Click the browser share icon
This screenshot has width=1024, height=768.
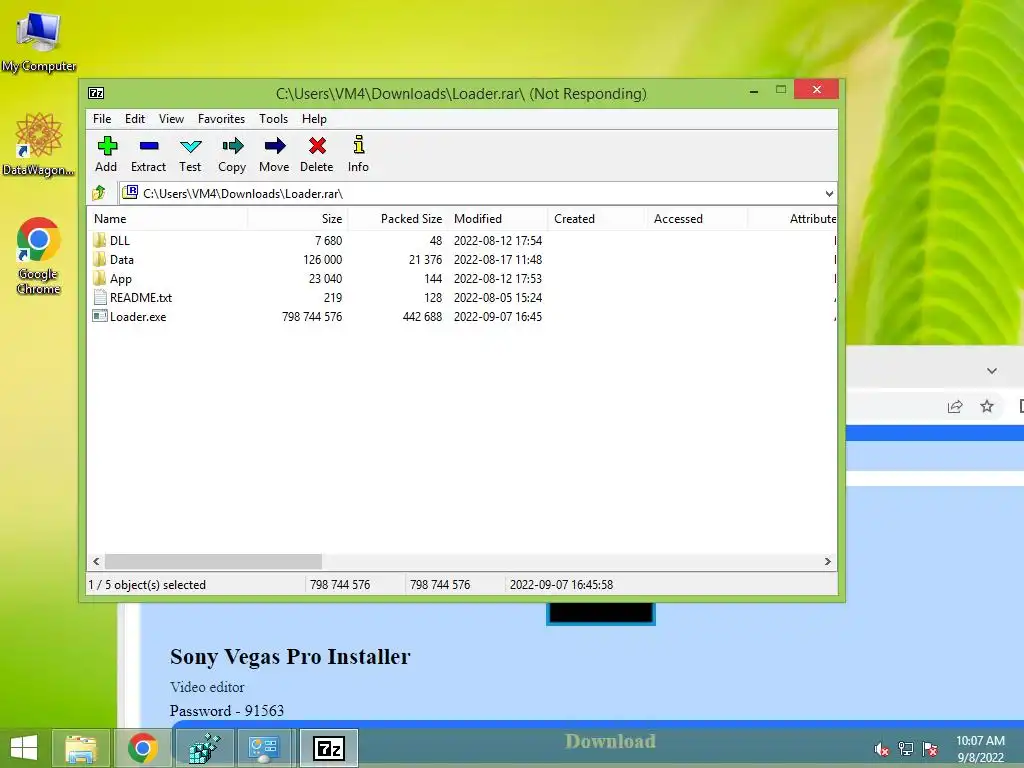(x=955, y=406)
